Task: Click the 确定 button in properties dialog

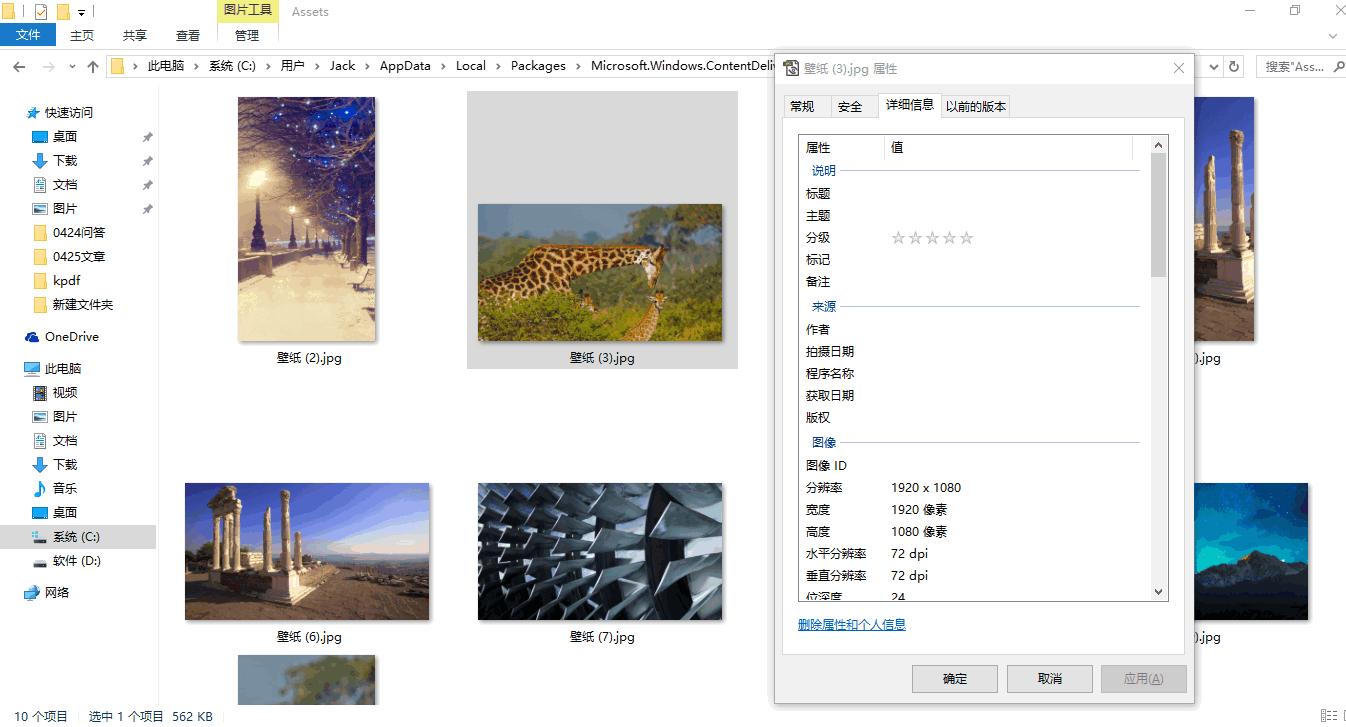Action: (x=953, y=678)
